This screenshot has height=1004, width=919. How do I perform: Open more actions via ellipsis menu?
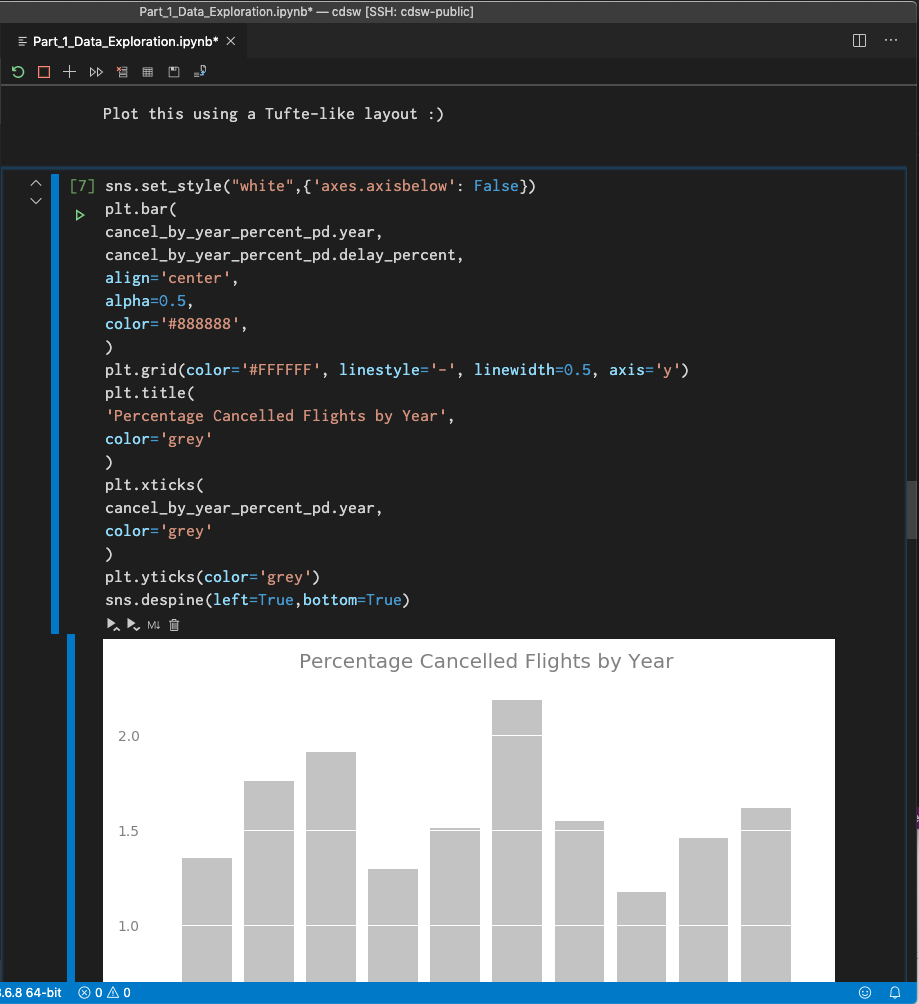890,40
